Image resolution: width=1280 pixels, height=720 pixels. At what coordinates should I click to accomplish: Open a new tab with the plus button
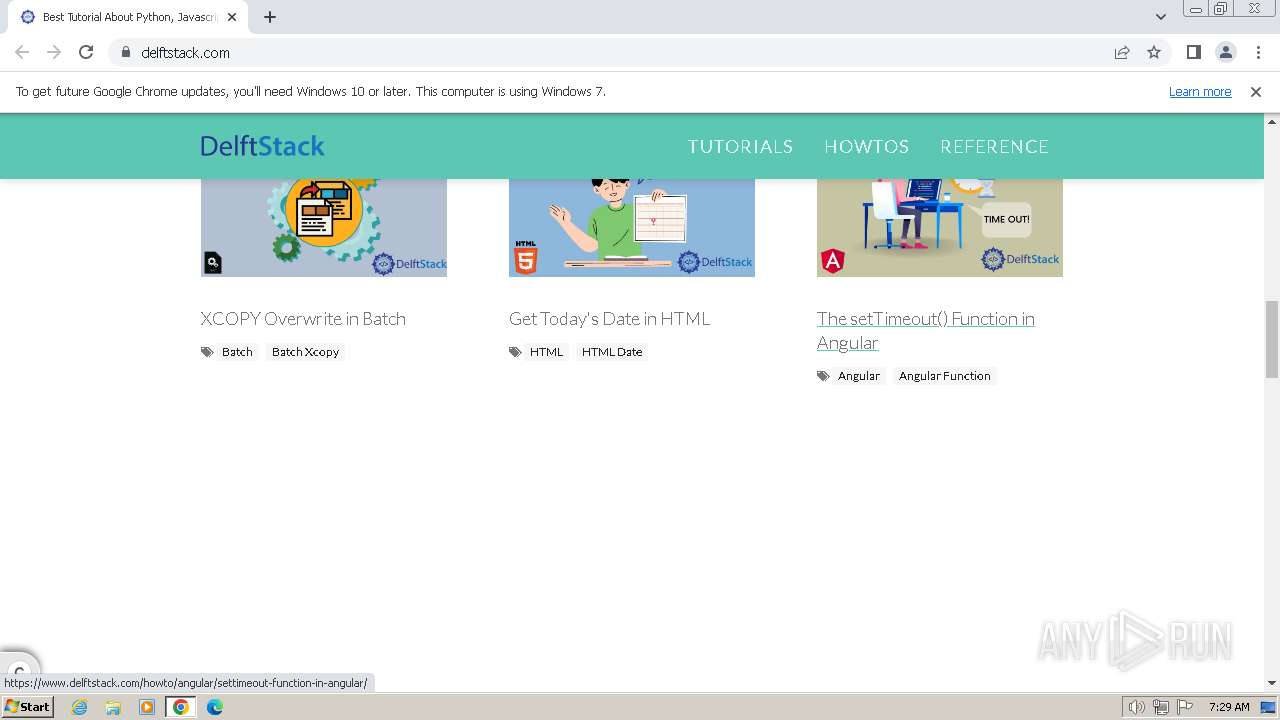[x=270, y=16]
